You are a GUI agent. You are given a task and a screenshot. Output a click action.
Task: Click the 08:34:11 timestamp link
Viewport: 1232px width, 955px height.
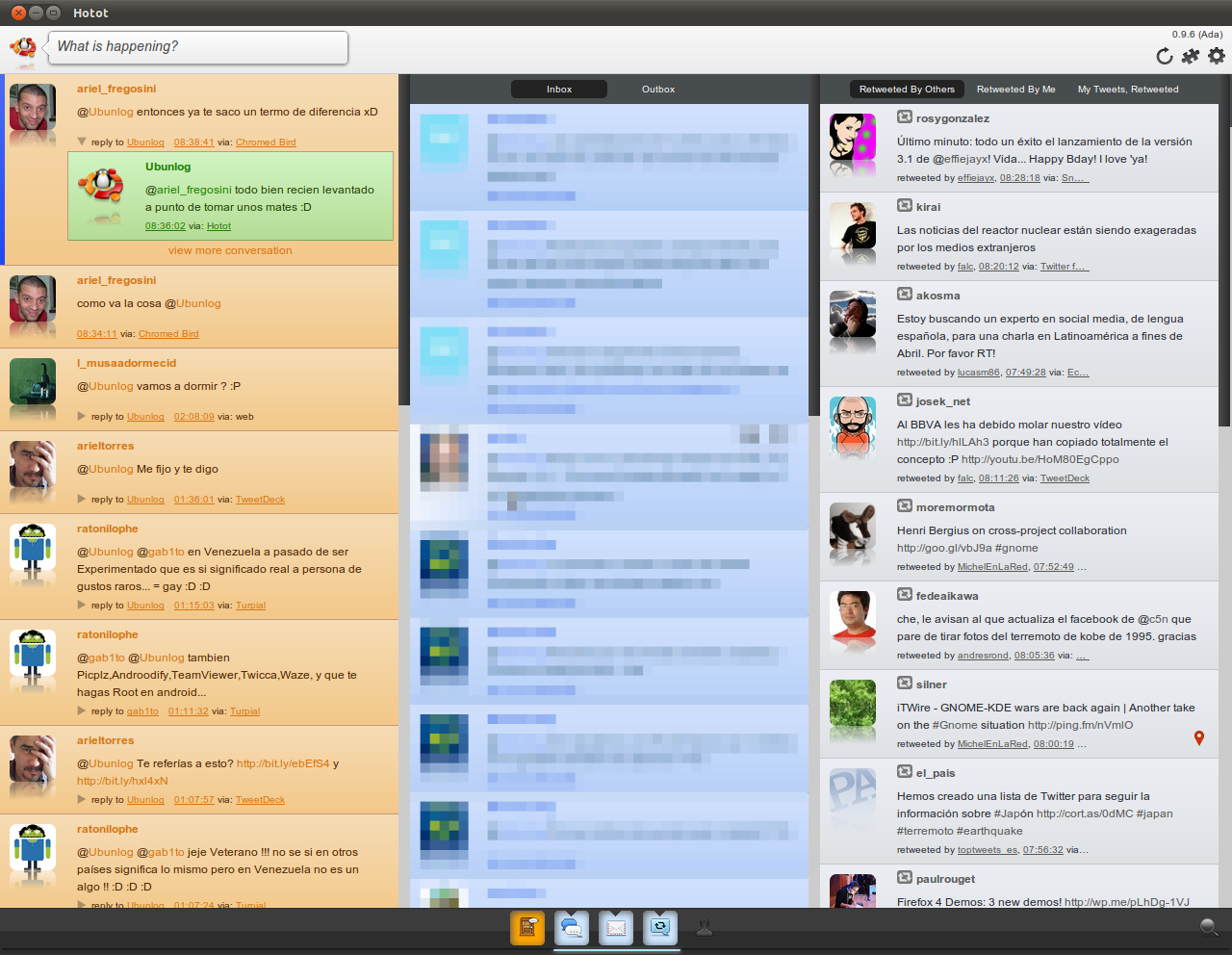[97, 334]
